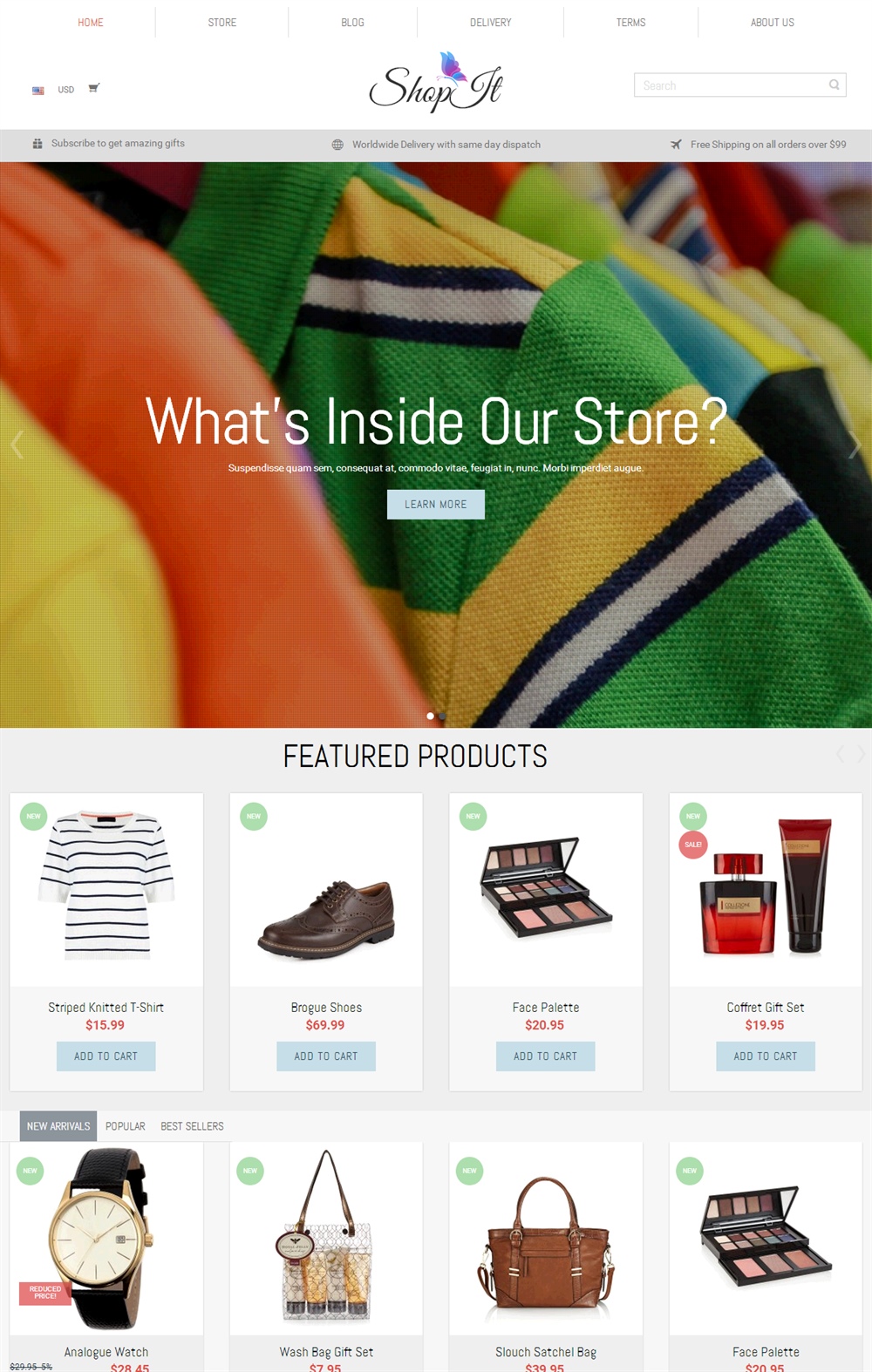Viewport: 872px width, 1372px height.
Task: Switch to the Best Sellers tab
Action: 192,1126
